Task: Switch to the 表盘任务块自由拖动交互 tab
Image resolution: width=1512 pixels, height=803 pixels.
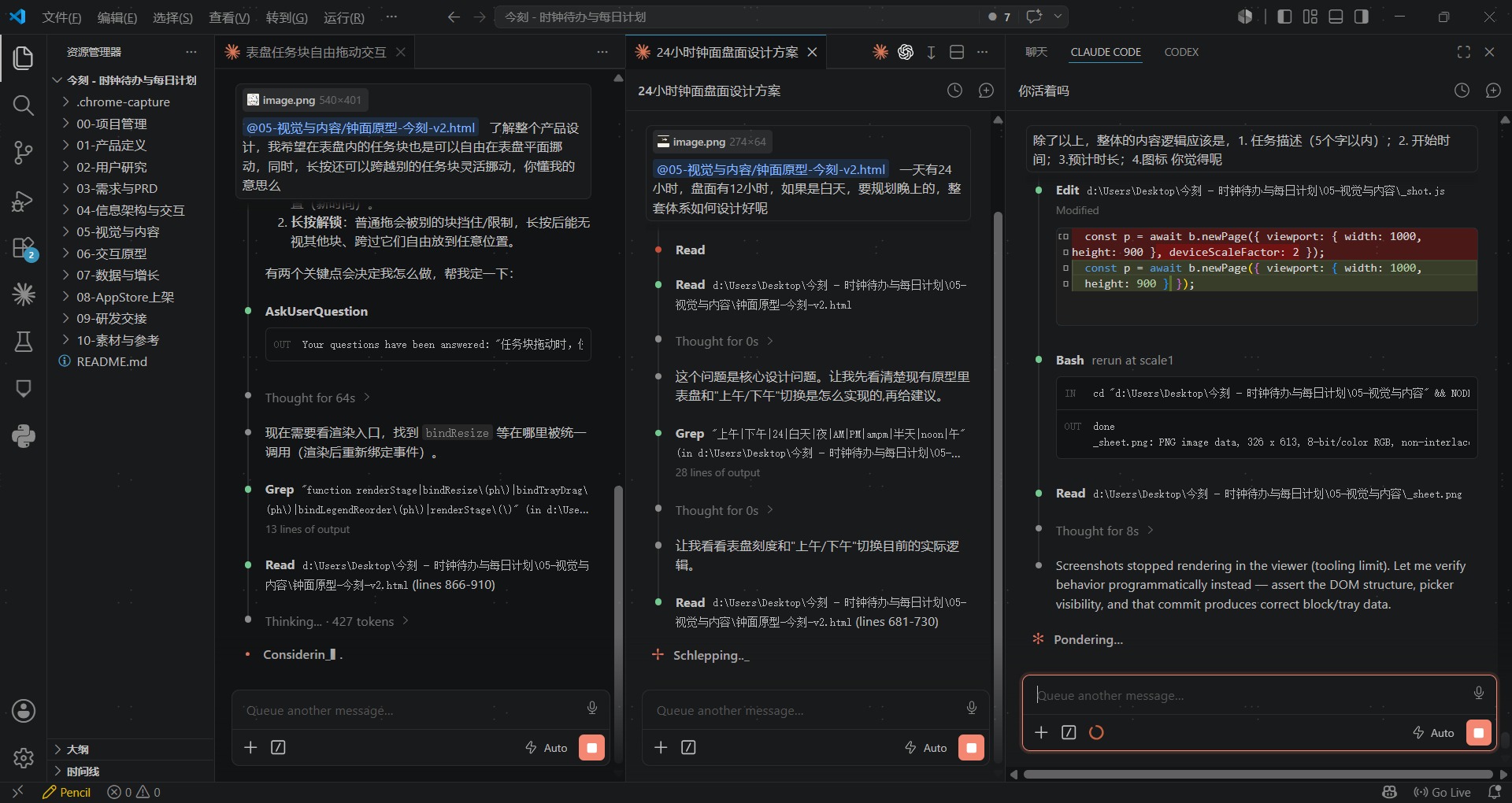Action: coord(315,52)
